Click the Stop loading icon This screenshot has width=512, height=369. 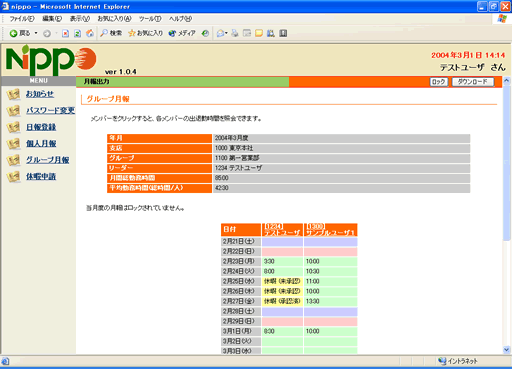click(65, 33)
